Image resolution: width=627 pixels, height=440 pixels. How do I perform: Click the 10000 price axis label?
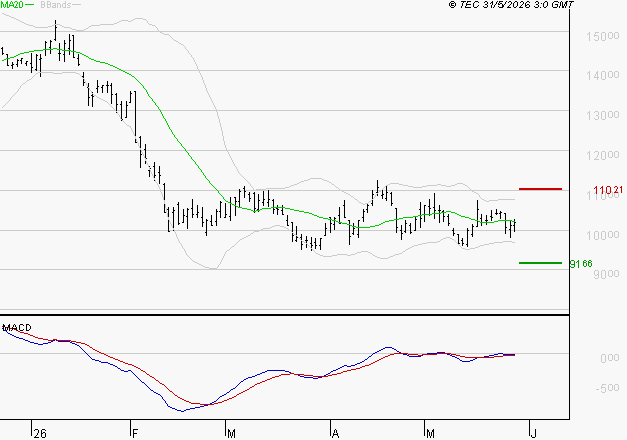603,235
